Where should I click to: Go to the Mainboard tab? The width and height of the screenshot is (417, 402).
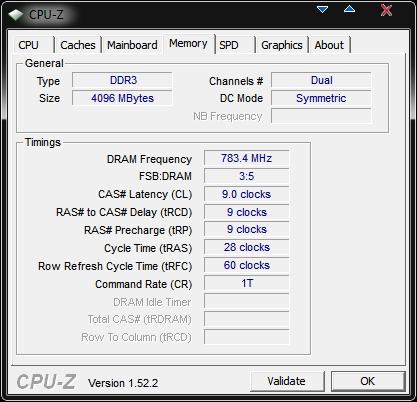click(x=132, y=45)
